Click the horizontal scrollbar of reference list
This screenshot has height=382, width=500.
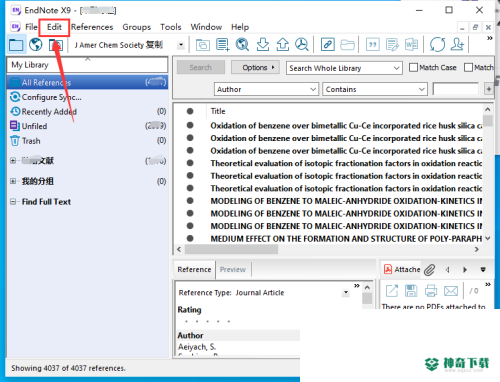232,249
